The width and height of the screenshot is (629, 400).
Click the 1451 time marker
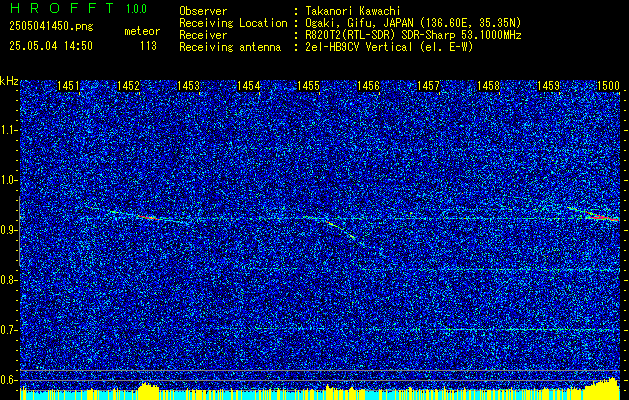click(x=69, y=86)
